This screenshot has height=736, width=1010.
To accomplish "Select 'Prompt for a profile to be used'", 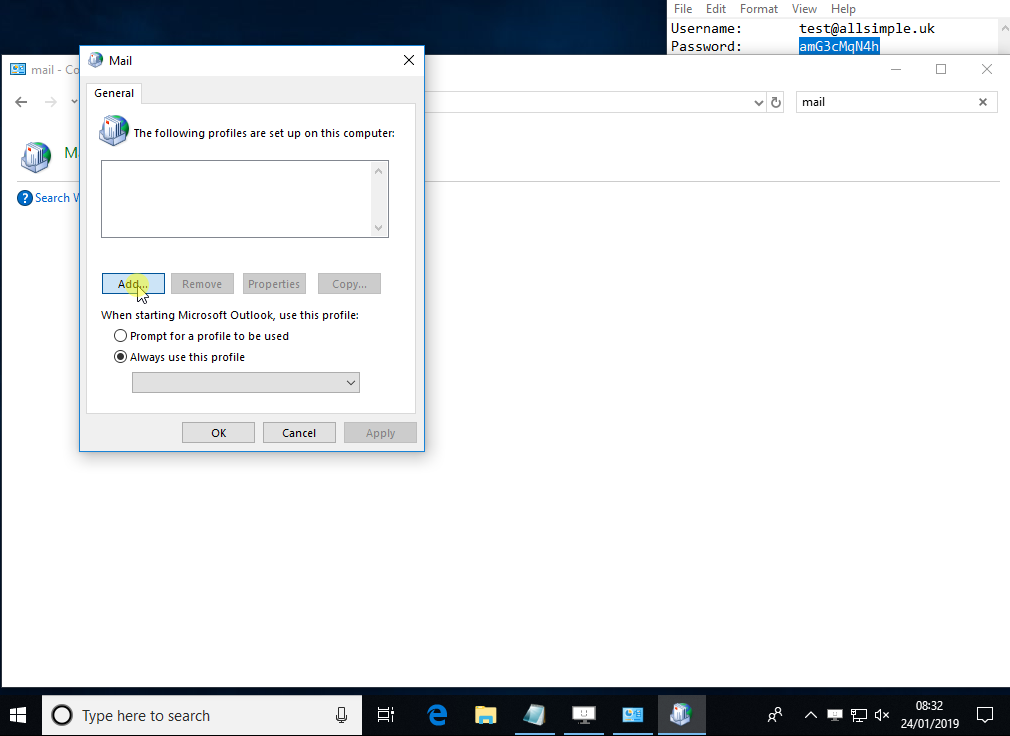I will point(121,336).
